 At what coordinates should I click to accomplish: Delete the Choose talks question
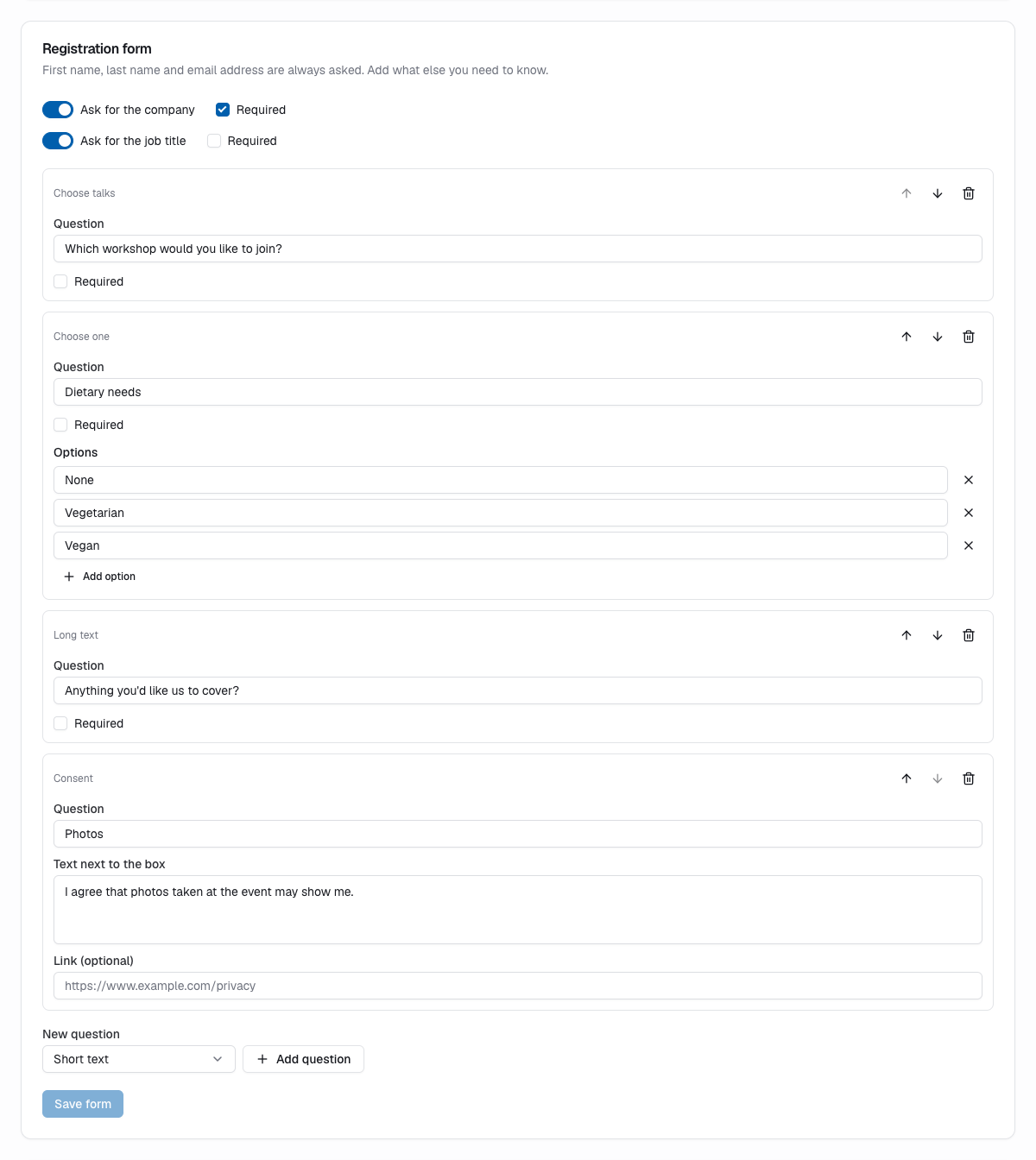pyautogui.click(x=969, y=193)
